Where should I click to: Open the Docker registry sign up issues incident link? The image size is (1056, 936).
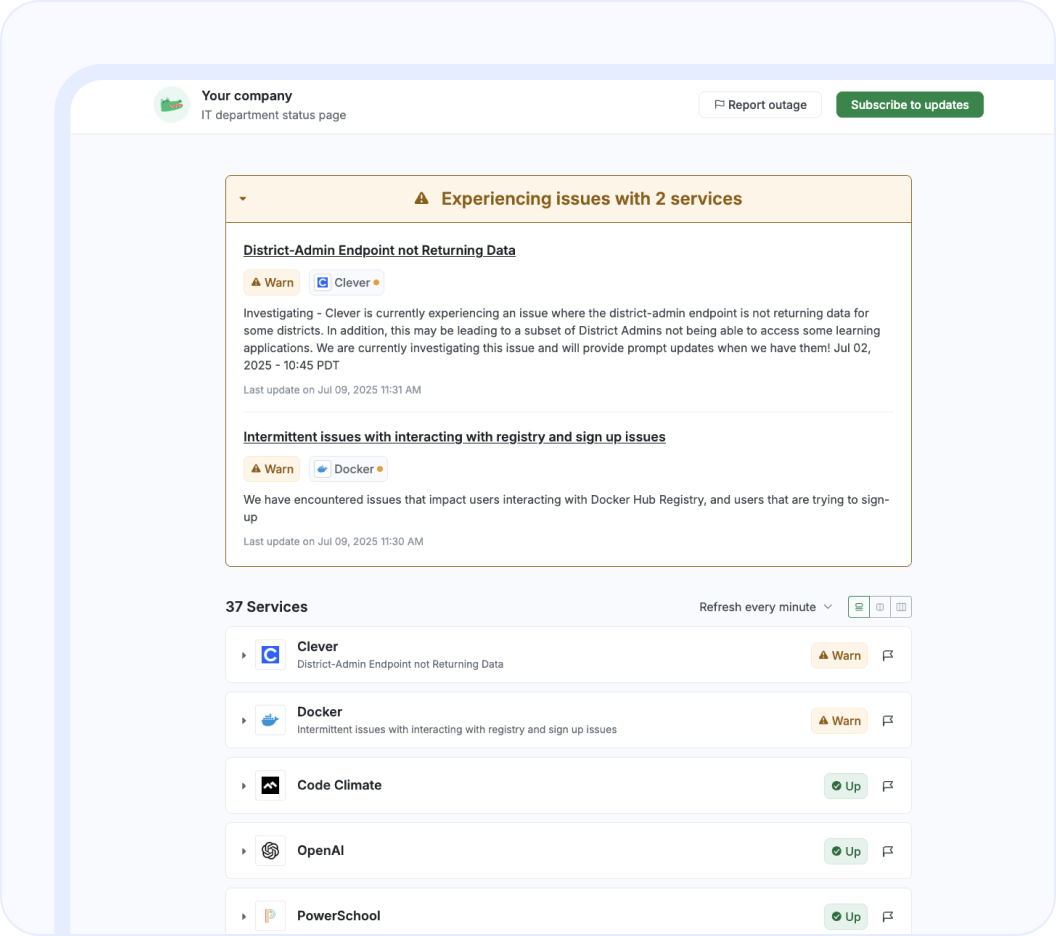coord(454,437)
